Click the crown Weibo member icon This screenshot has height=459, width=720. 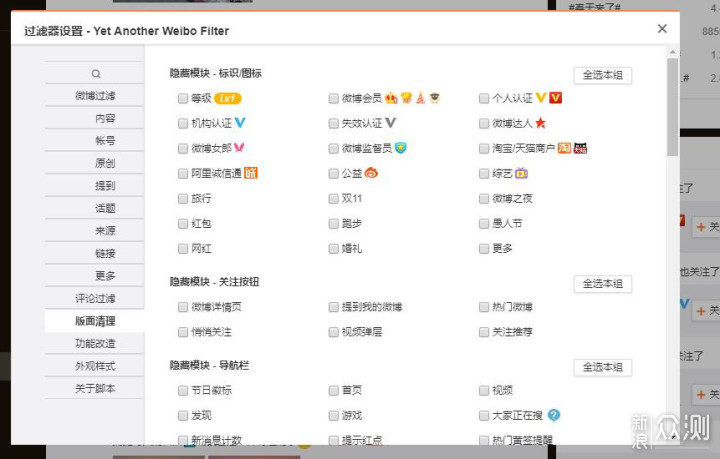click(x=391, y=98)
